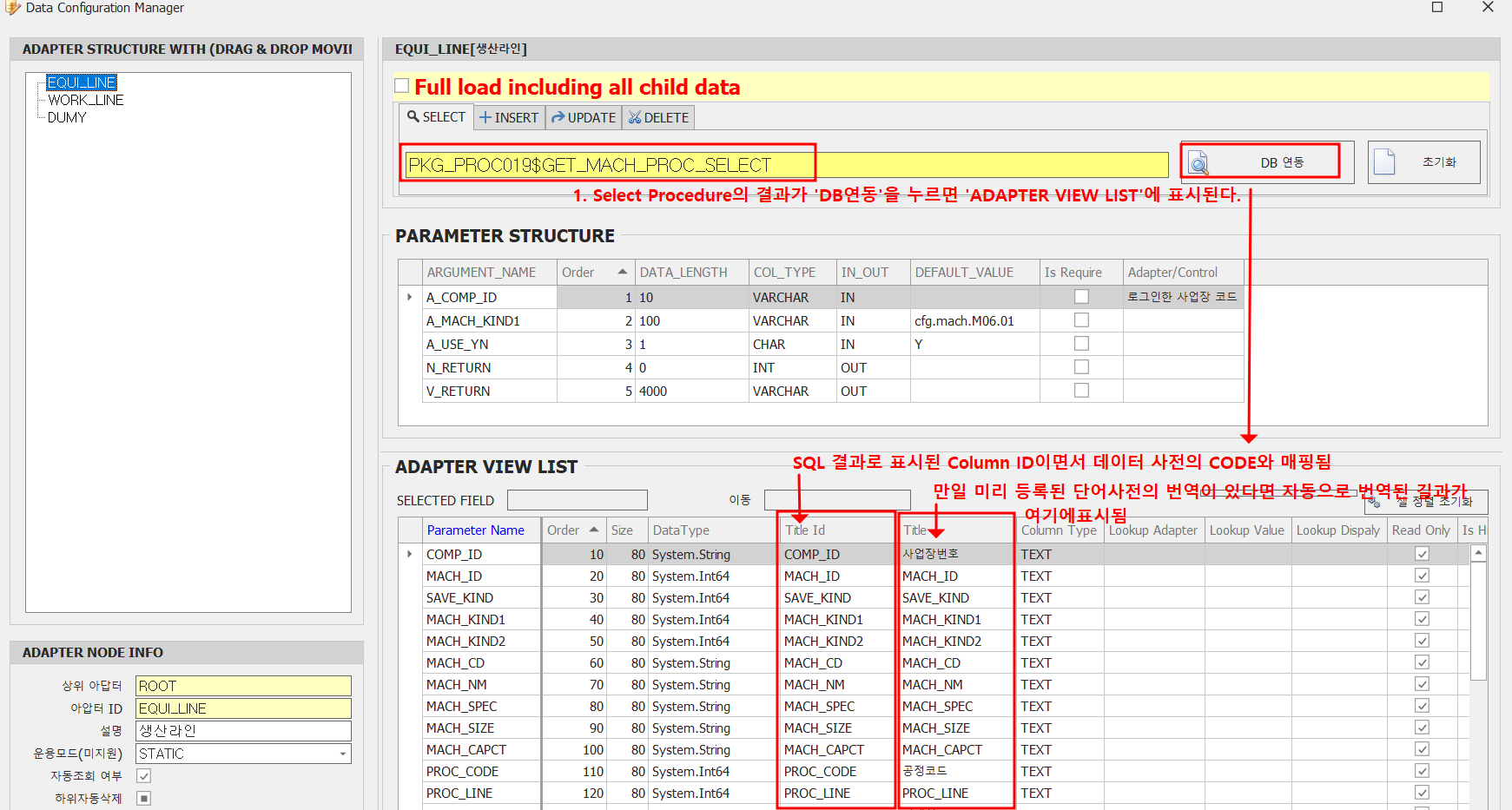Viewport: 1512px width, 810px height.
Task: Toggle Is Require for A_MACH_KIND1
Action: (1081, 320)
